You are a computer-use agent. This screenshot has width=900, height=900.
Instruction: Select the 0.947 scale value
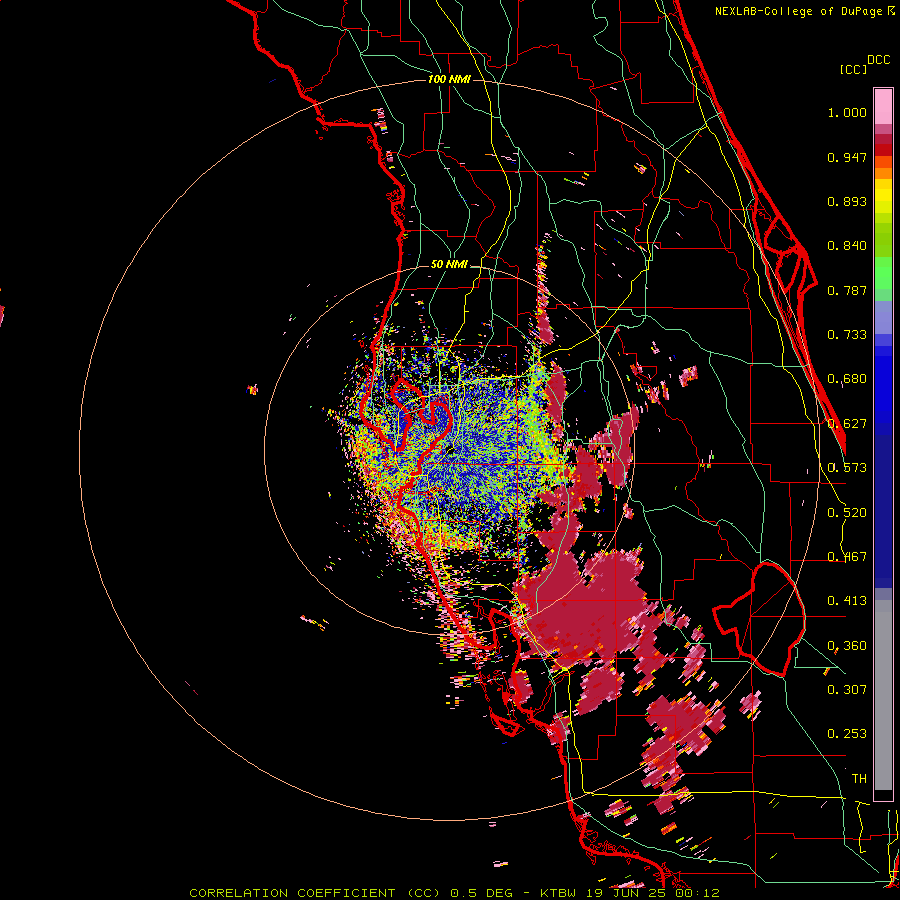pos(847,157)
